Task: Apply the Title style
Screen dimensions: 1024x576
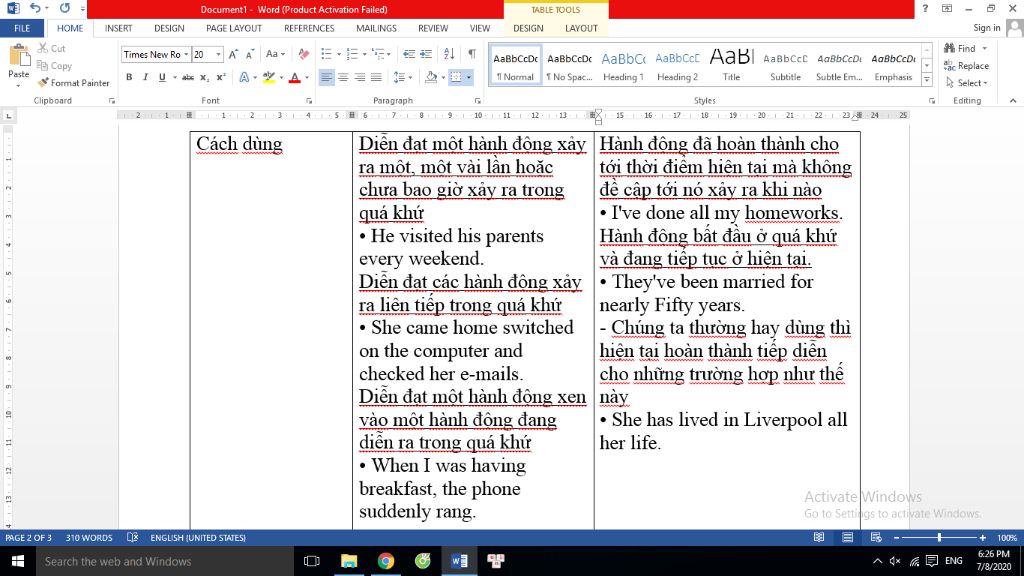Action: 731,65
